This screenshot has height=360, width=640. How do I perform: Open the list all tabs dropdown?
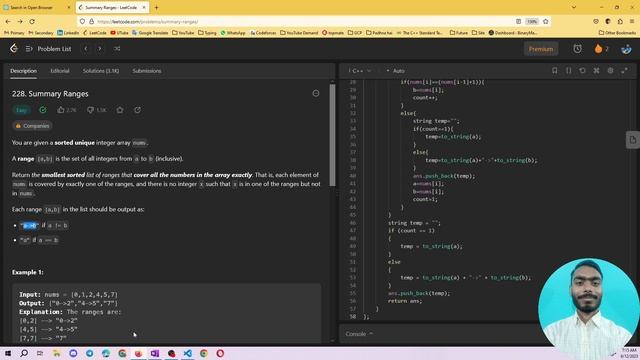[574, 7]
